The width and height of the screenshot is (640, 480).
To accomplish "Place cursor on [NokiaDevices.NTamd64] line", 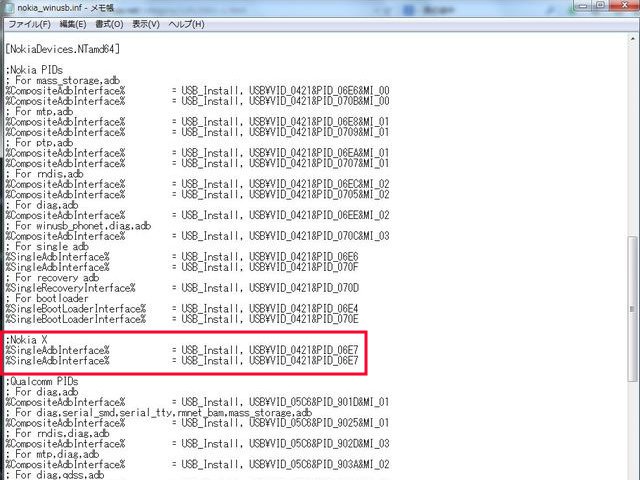I will coord(62,47).
